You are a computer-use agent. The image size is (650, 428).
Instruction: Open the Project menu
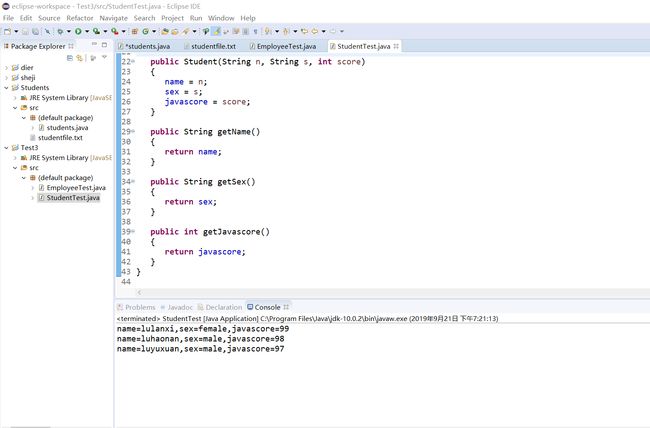[x=172, y=18]
